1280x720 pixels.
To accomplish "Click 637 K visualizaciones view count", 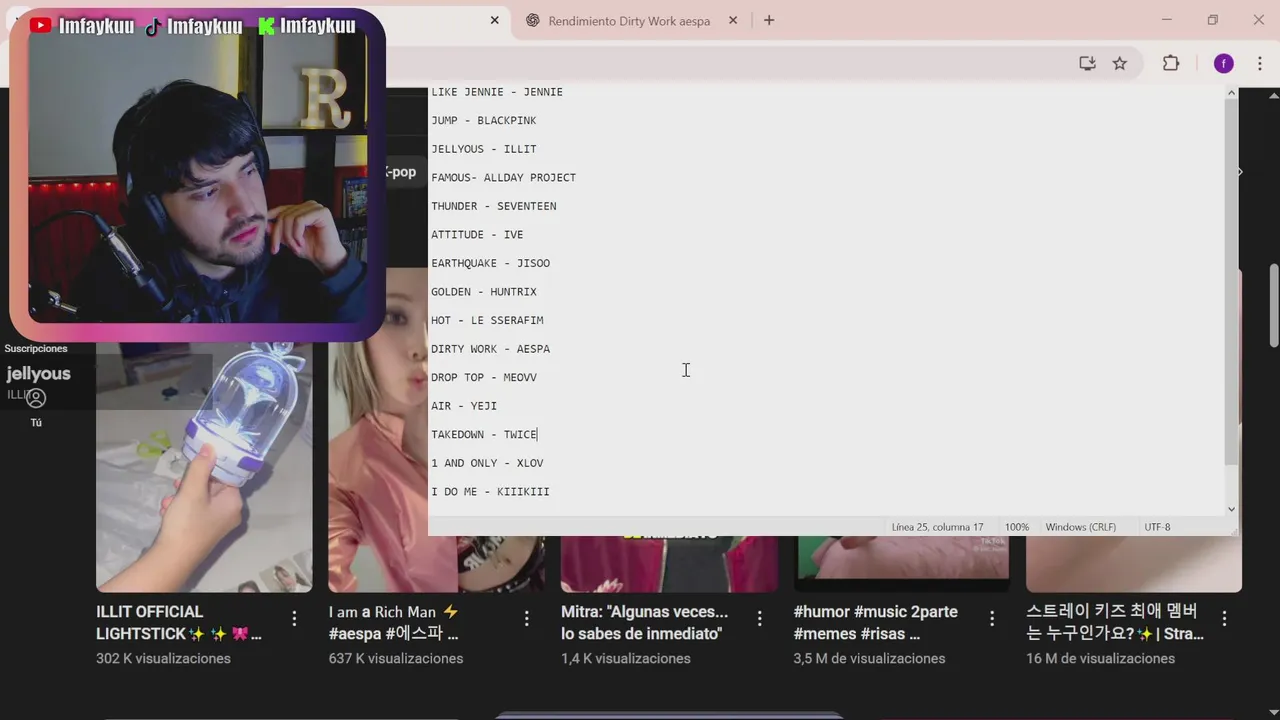I will pos(396,659).
